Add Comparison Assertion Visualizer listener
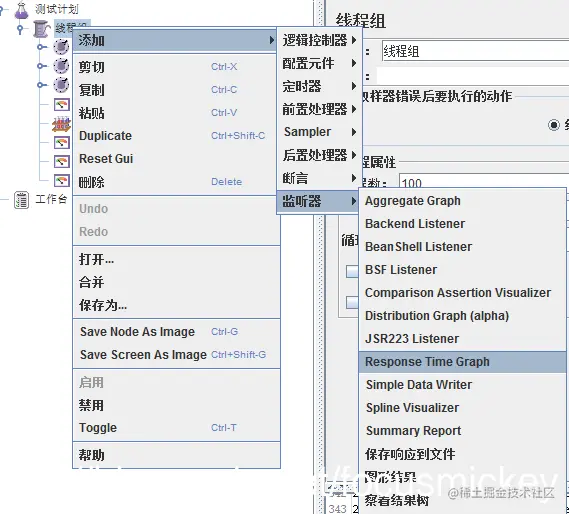 tap(463, 293)
